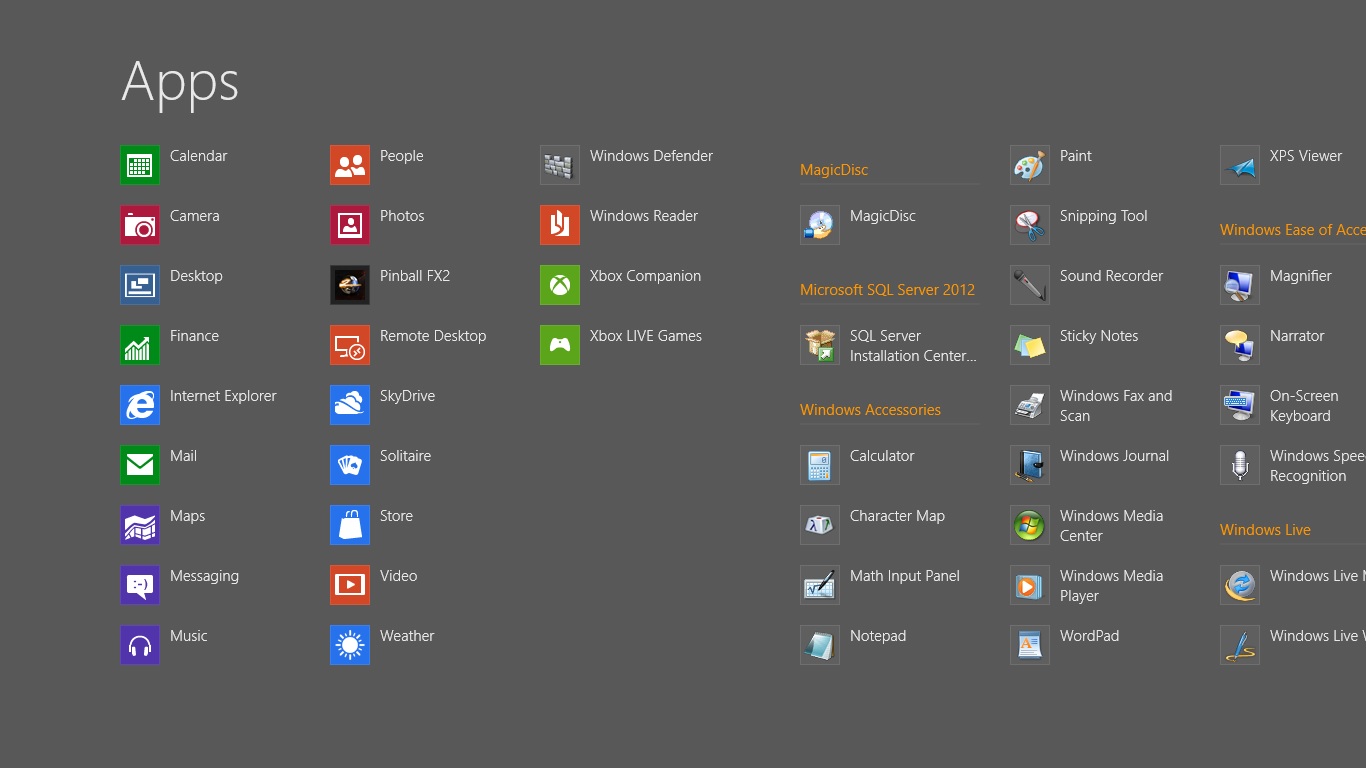Click the Microsoft SQL Server 2012 heading
The height and width of the screenshot is (768, 1366).
pos(887,290)
